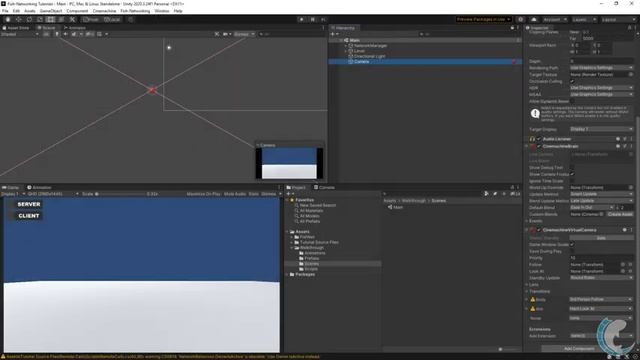The image size is (640, 360).
Task: Click the CLIENT button in Game view
Action: tap(29, 216)
